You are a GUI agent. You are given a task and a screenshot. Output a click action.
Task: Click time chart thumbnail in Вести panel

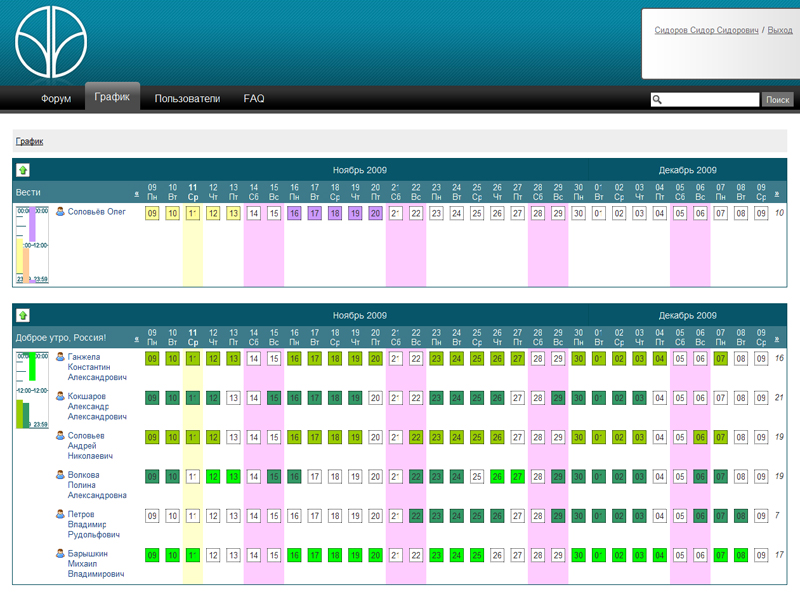[31, 245]
